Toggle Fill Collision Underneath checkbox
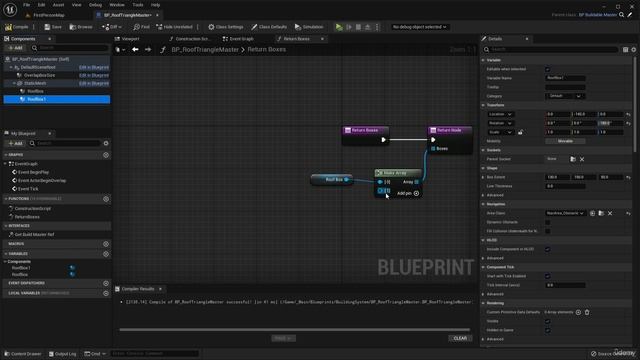This screenshot has height=360, width=640. [x=548, y=231]
